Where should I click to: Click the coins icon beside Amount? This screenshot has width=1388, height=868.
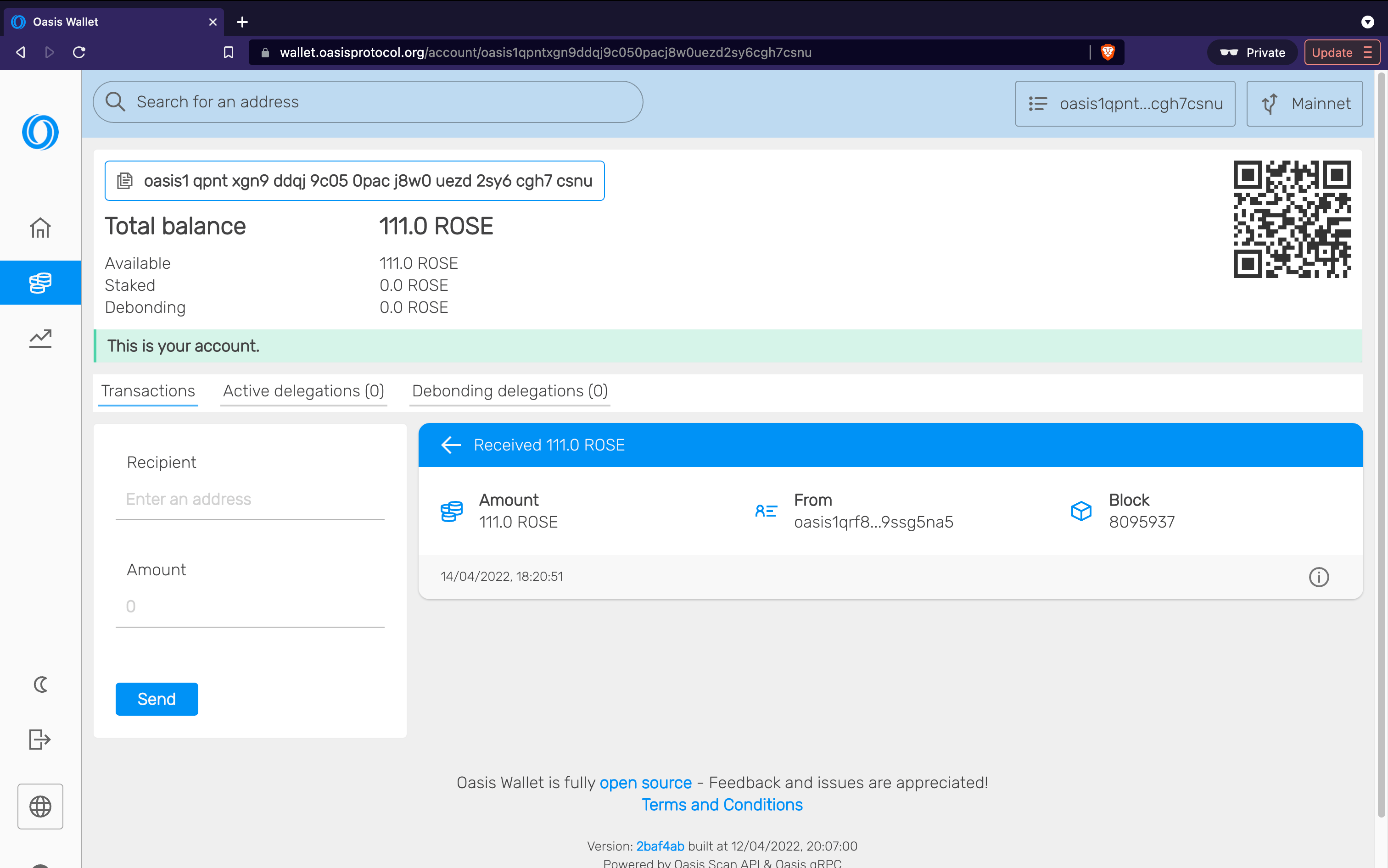point(451,511)
